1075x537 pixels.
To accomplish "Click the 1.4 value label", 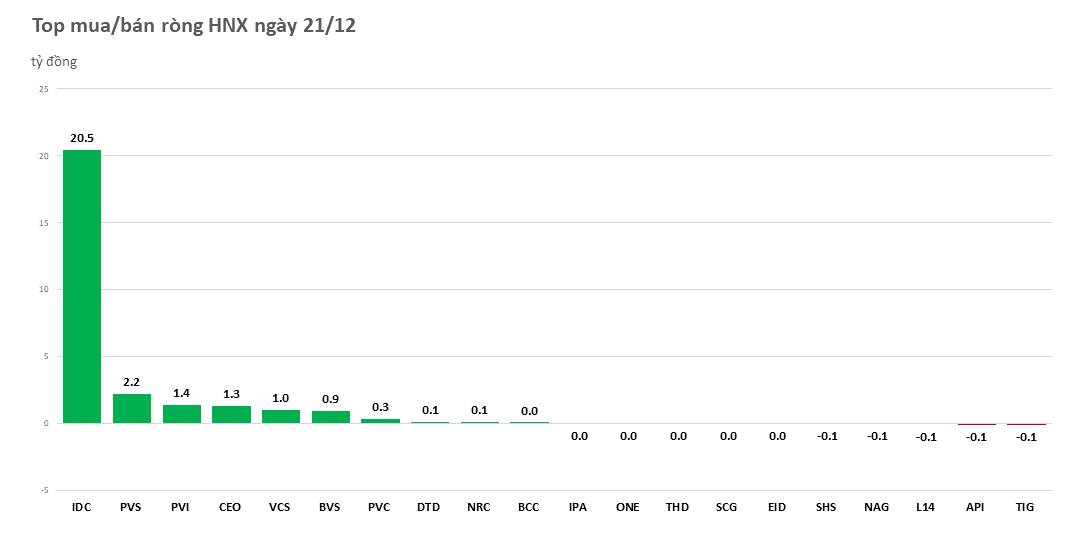I will pos(181,393).
